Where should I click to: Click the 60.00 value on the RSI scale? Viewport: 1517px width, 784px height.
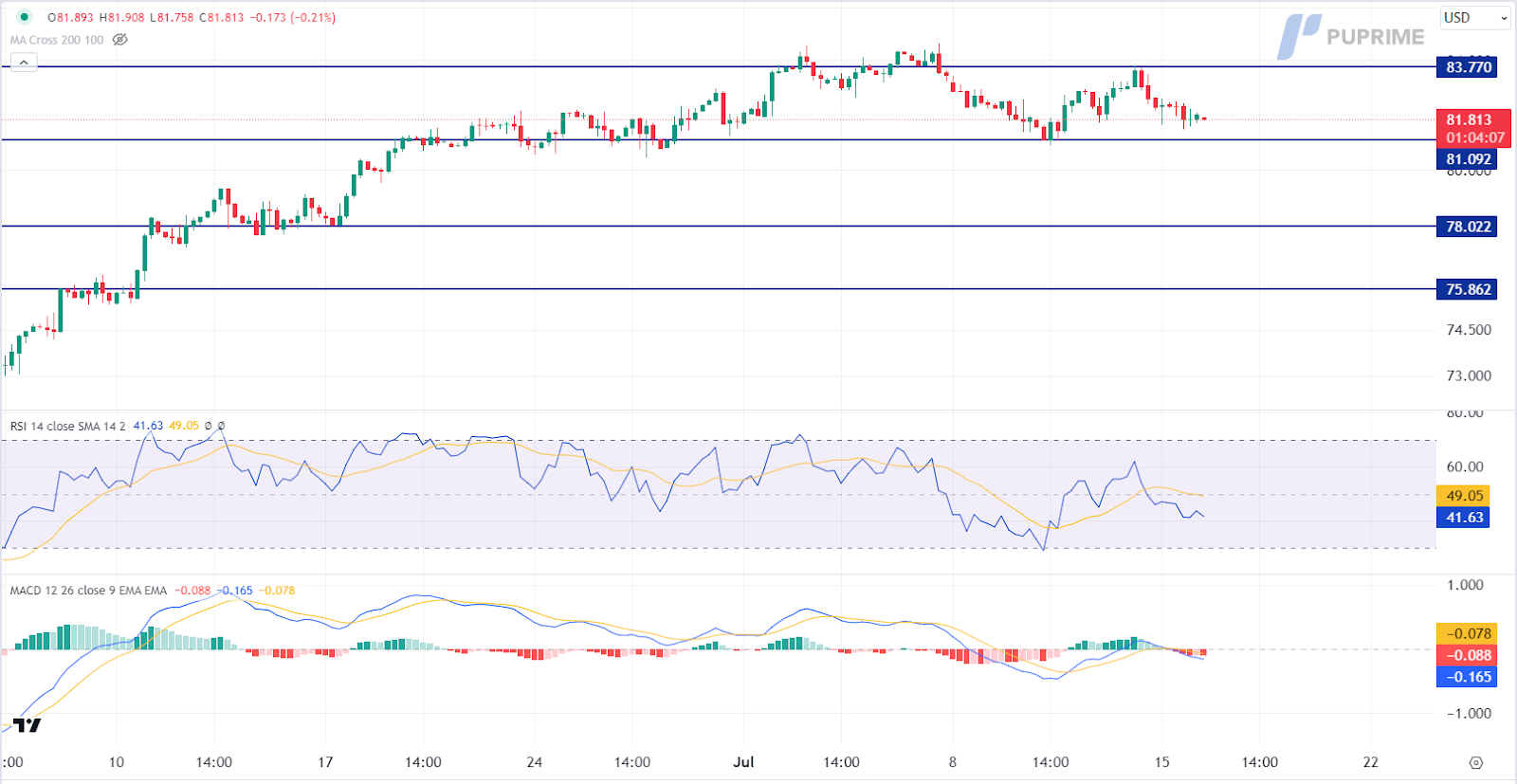1465,466
